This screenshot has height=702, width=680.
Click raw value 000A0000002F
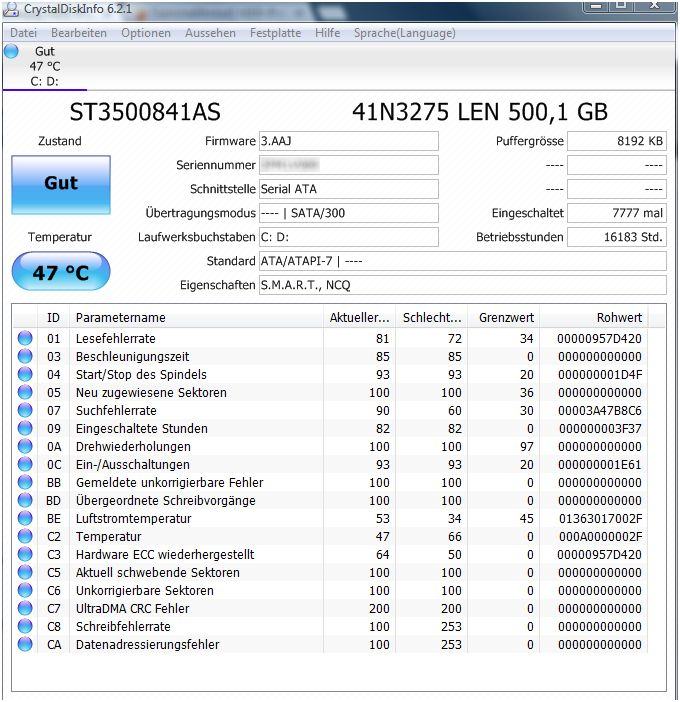(x=600, y=536)
